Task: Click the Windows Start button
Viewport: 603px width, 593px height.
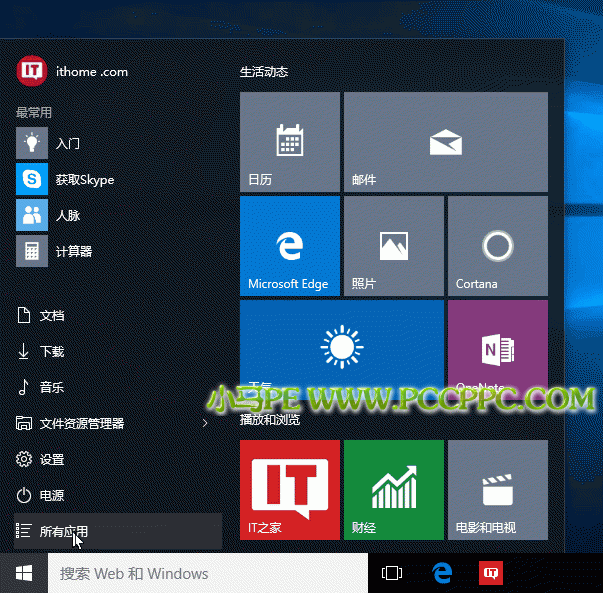Action: 24,574
